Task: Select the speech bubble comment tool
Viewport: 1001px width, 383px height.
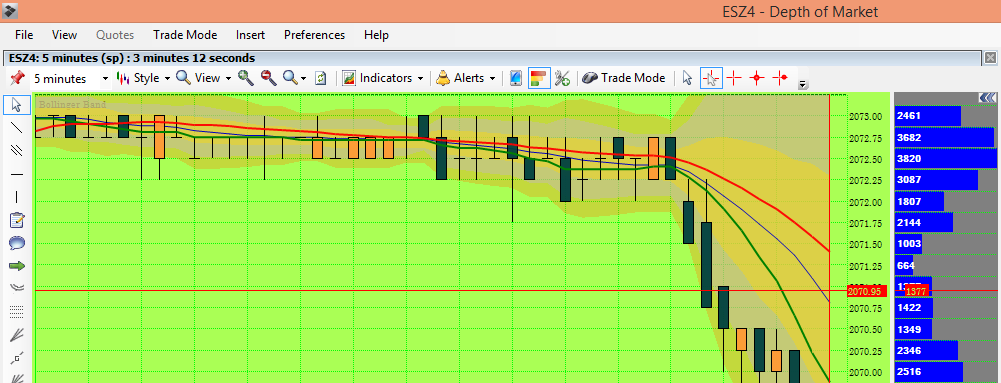Action: pyautogui.click(x=17, y=243)
